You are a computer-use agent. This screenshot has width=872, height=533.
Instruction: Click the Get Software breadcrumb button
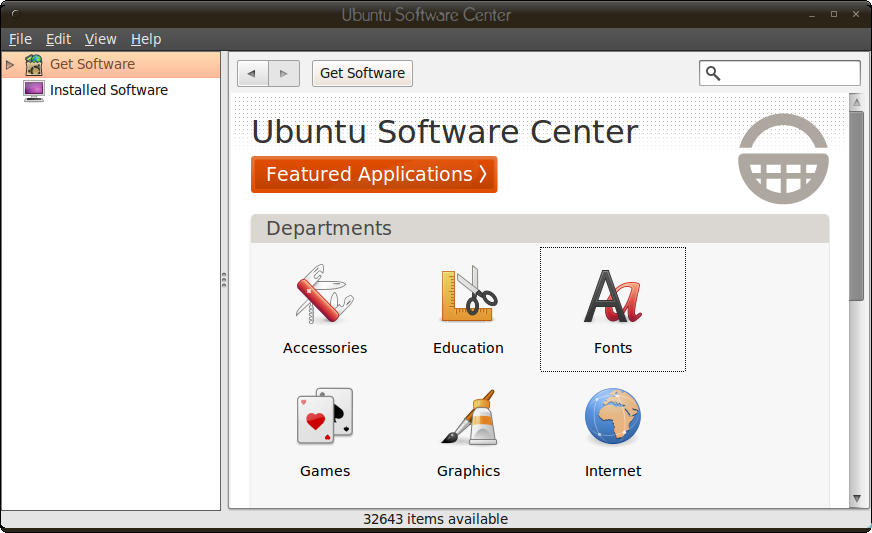(x=362, y=73)
